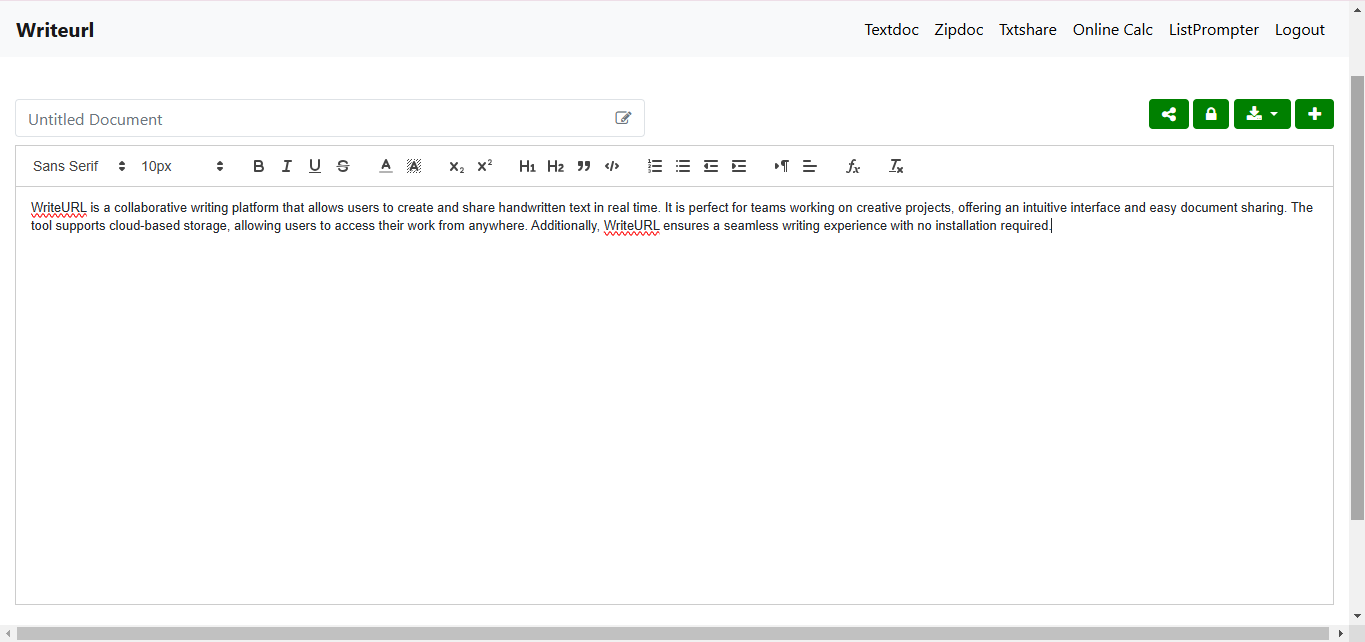Insert a formula

[853, 166]
